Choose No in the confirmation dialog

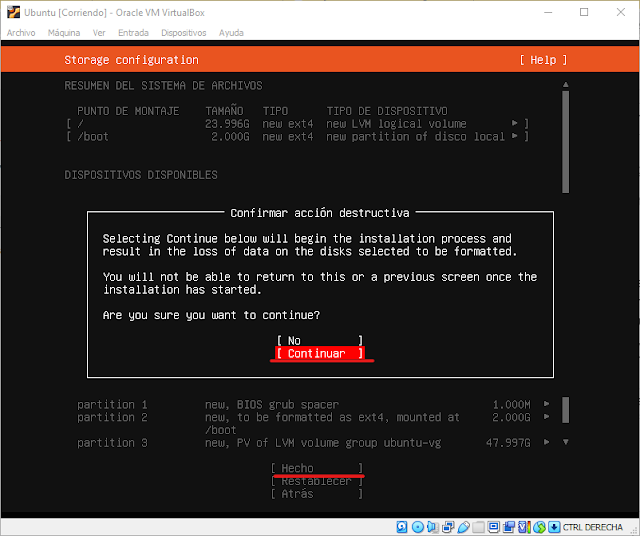(320, 340)
